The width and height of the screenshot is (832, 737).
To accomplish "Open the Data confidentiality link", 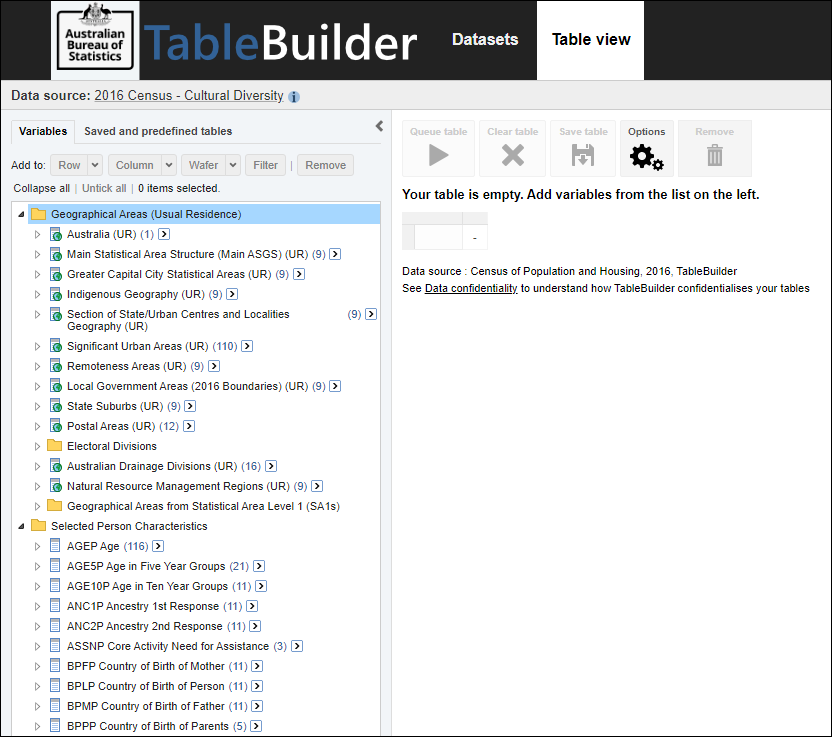I will coord(471,288).
